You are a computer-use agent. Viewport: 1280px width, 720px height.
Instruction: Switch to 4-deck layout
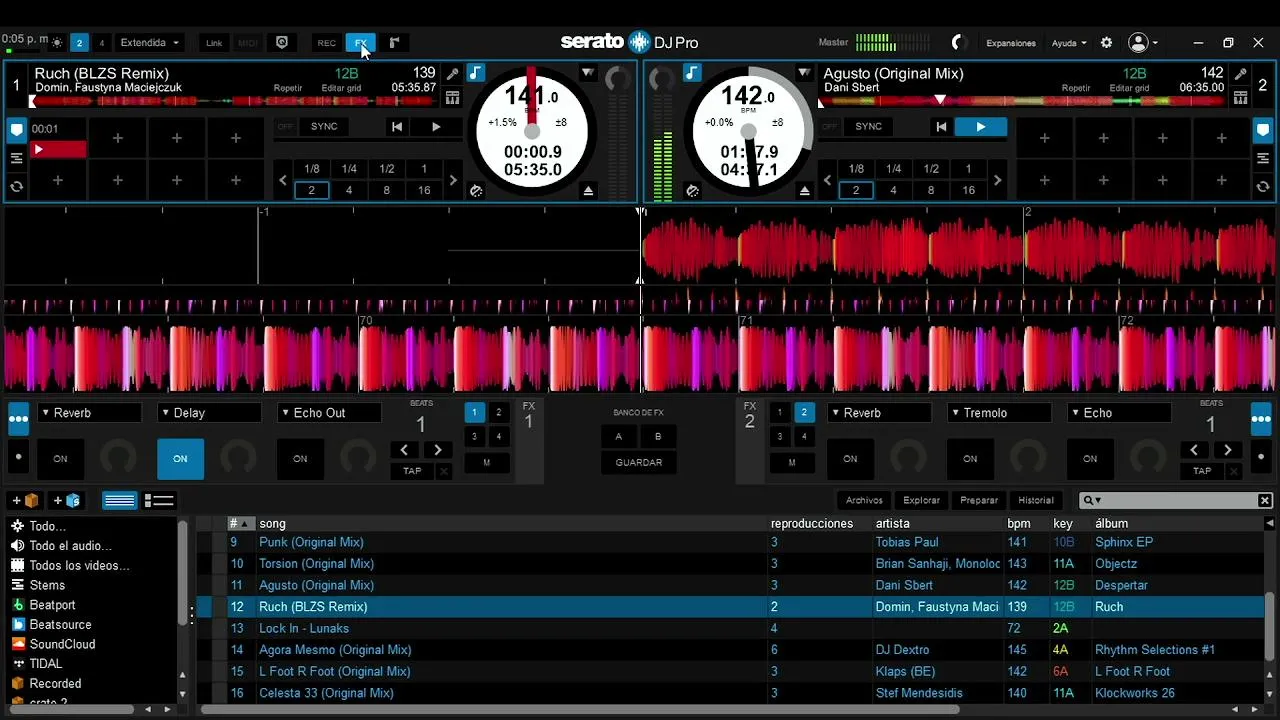point(101,43)
